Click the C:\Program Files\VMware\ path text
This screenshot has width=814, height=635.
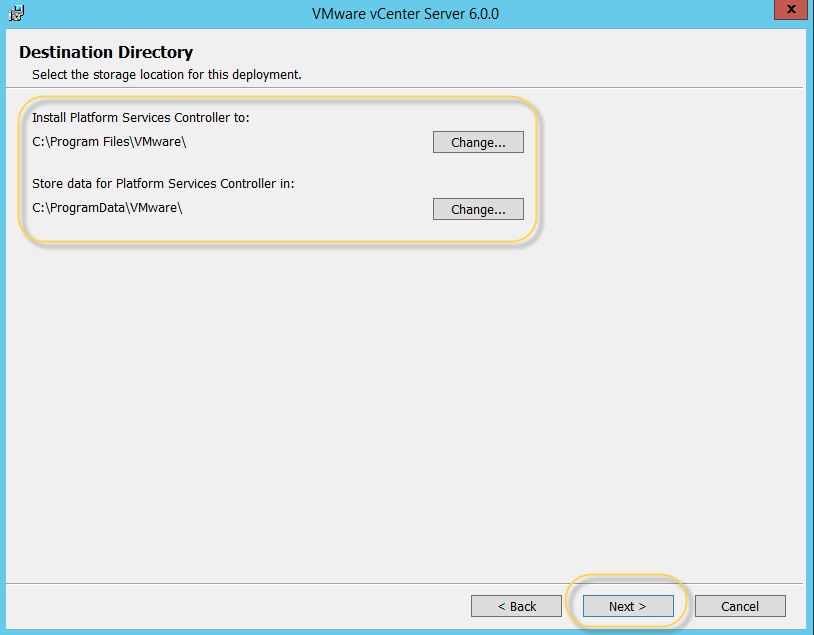click(x=109, y=142)
